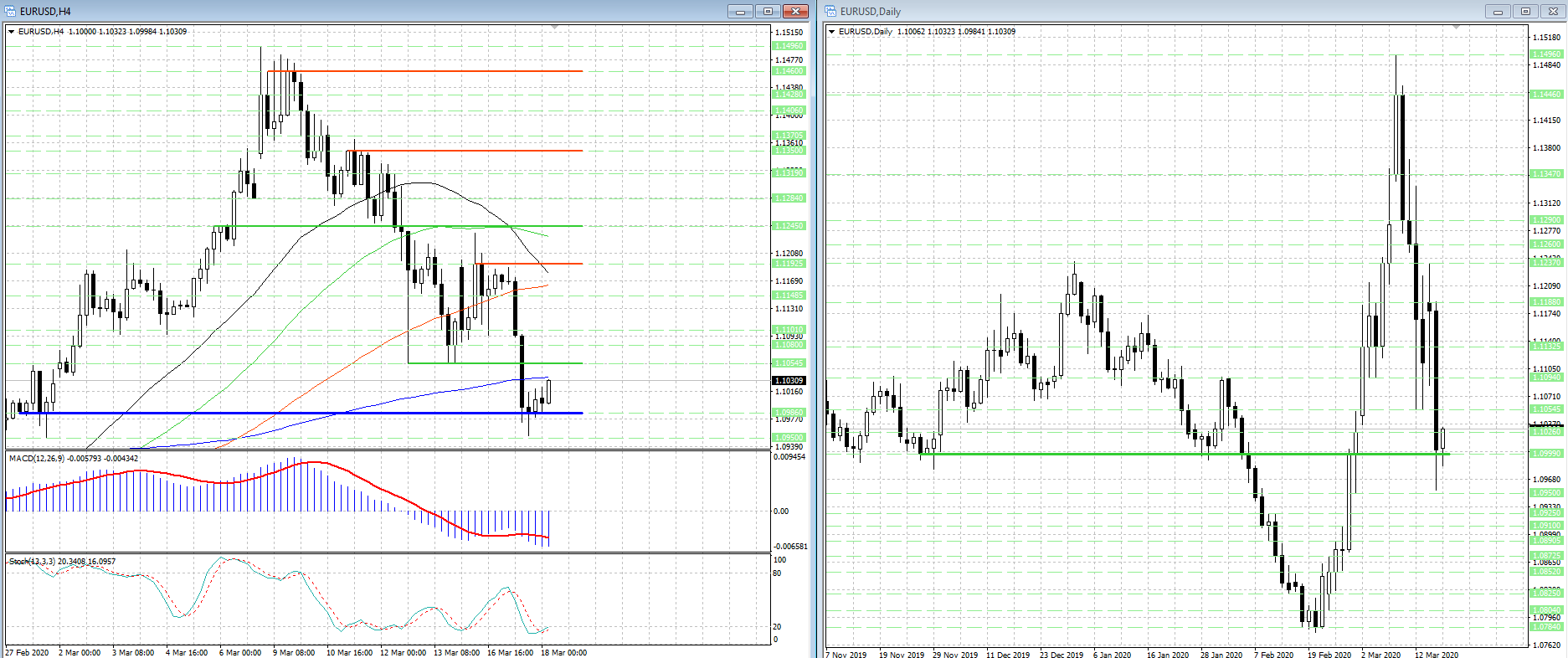Close the EURUSD,Daily chart window
The height and width of the screenshot is (658, 1568).
tap(1553, 11)
